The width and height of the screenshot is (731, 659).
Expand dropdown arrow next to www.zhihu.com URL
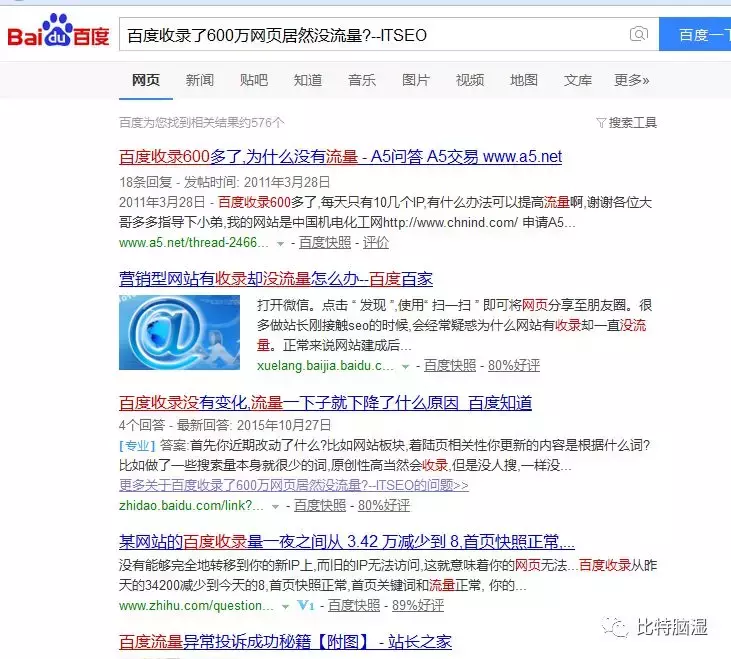coord(285,606)
